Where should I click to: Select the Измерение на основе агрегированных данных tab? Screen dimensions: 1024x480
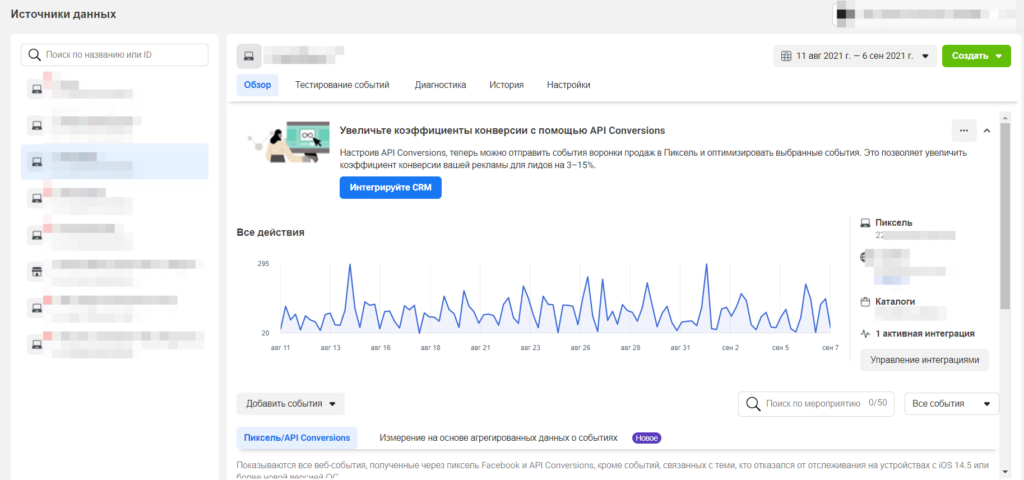pyautogui.click(x=497, y=438)
